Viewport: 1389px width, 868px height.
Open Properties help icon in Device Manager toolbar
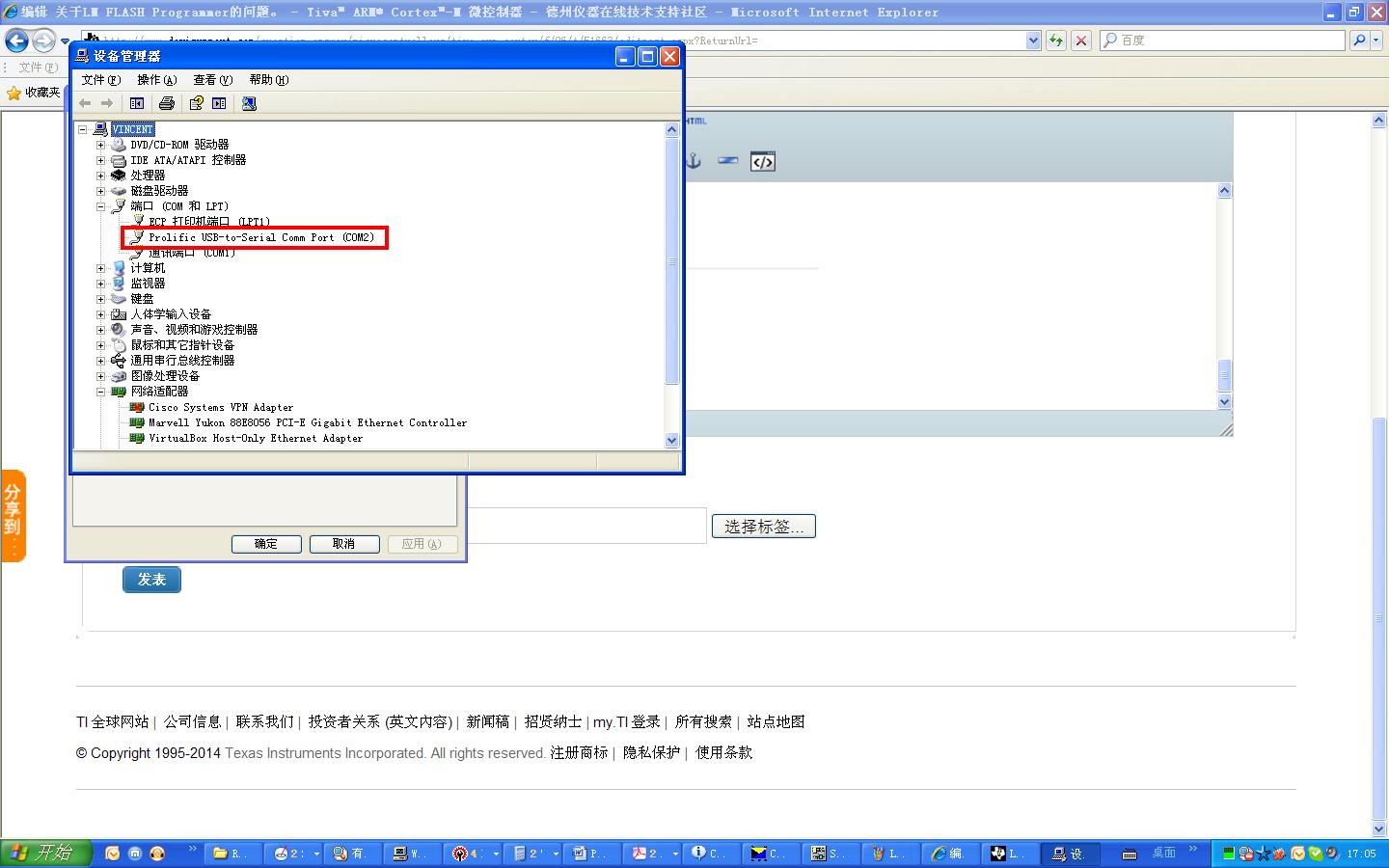click(x=197, y=103)
